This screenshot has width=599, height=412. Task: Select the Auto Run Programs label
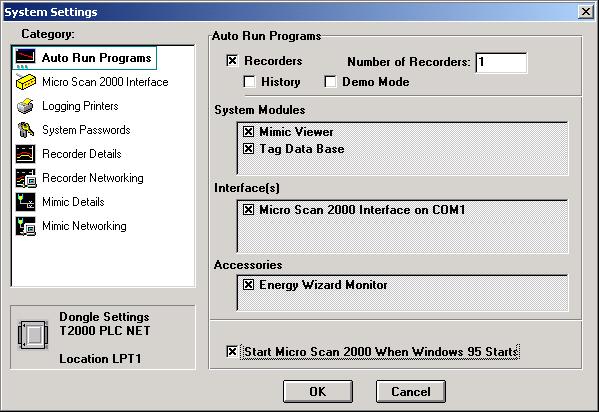97,58
